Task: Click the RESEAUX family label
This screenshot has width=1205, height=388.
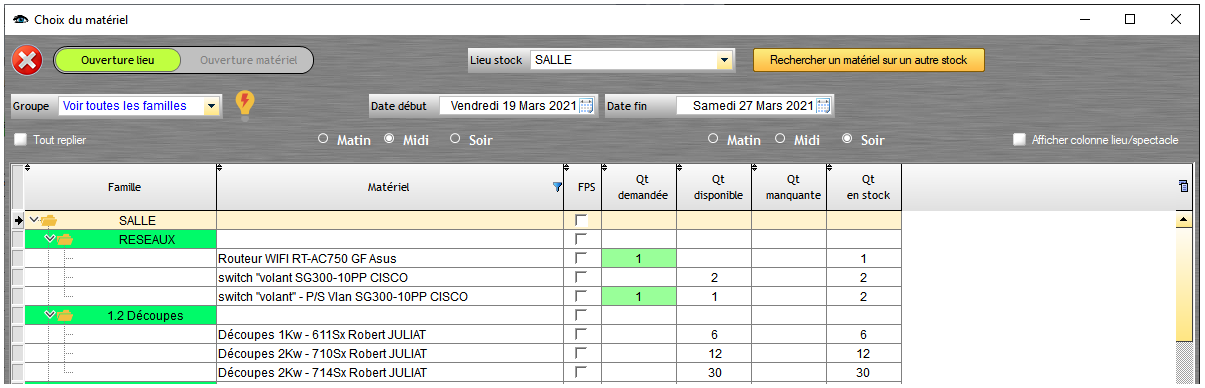Action: (x=146, y=240)
